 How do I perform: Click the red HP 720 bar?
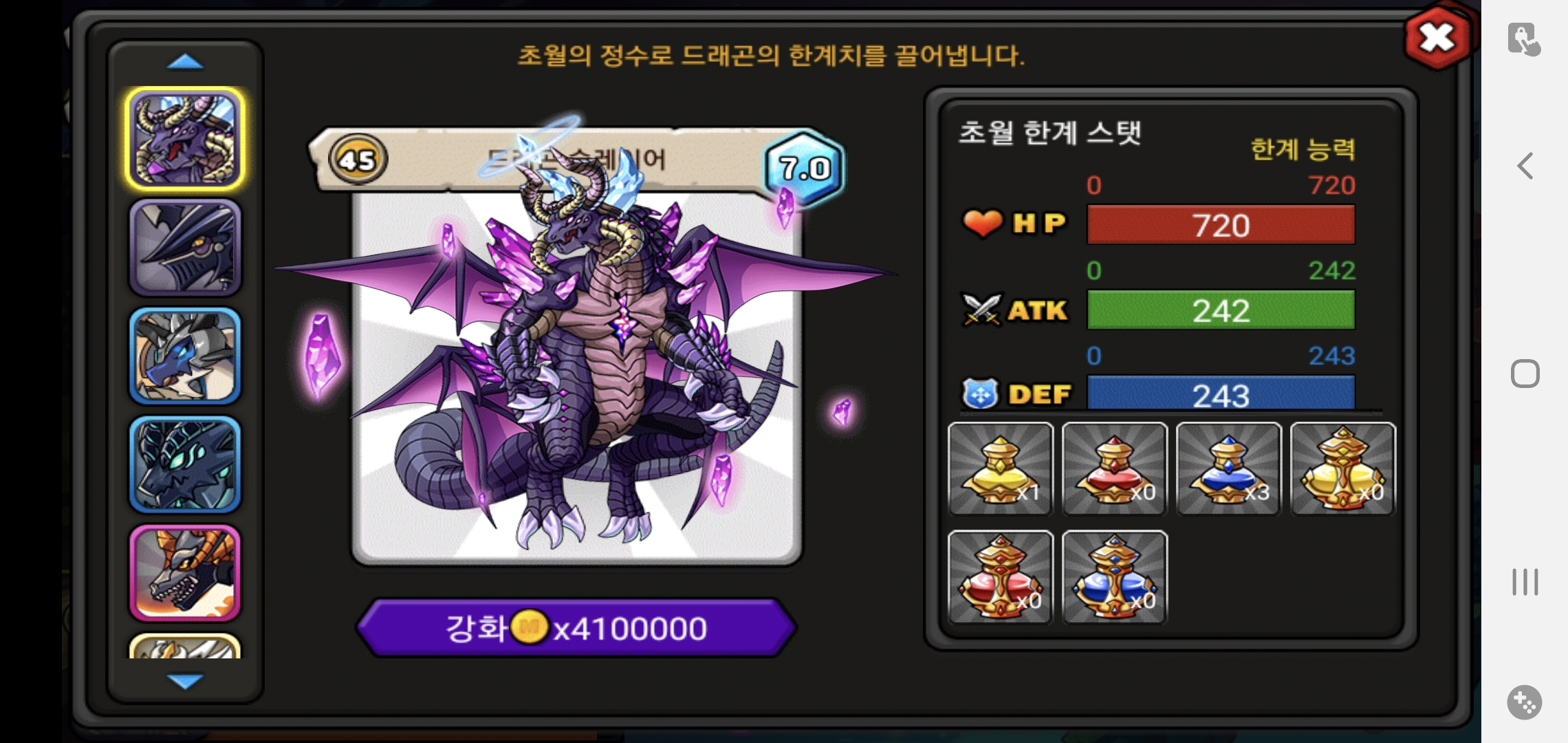(x=1221, y=225)
